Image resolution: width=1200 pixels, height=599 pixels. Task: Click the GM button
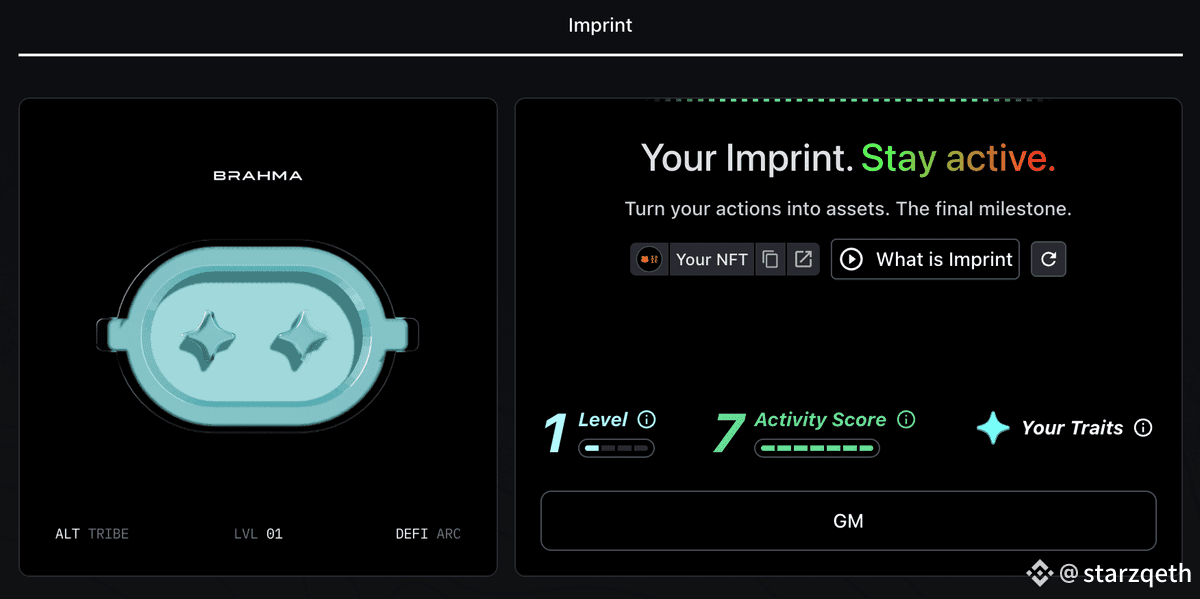[848, 521]
